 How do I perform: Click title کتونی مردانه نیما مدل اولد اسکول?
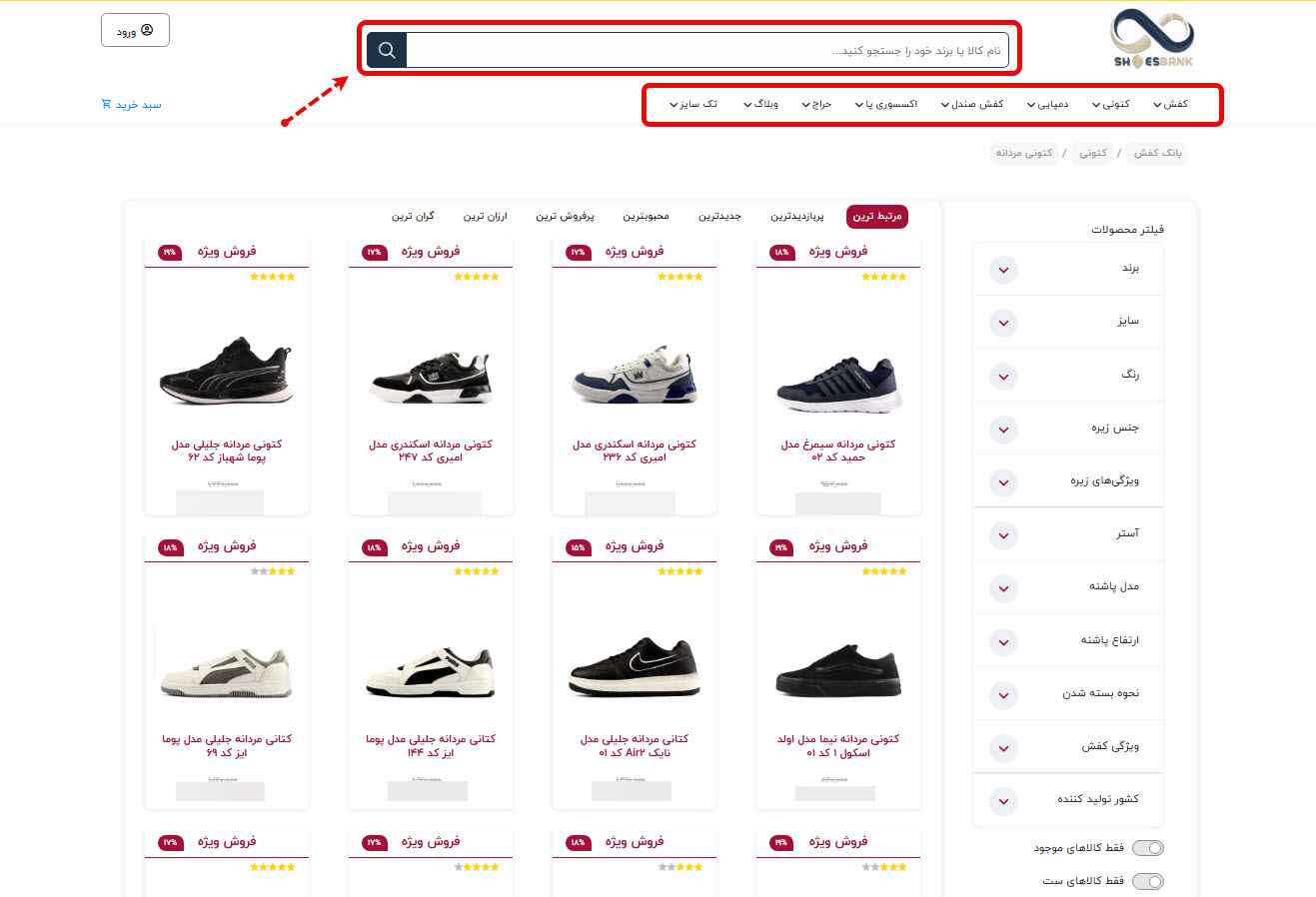pos(838,745)
